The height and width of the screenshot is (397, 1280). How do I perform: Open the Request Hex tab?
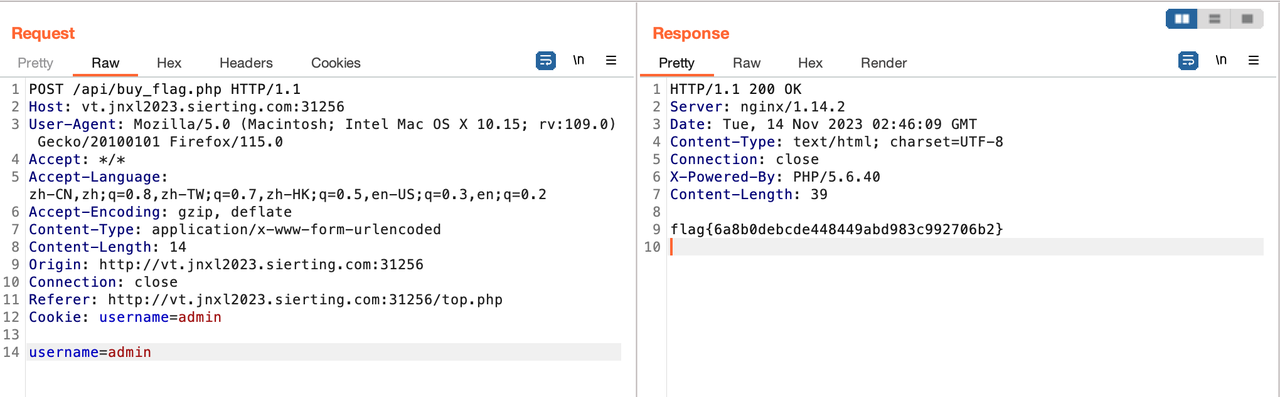169,63
